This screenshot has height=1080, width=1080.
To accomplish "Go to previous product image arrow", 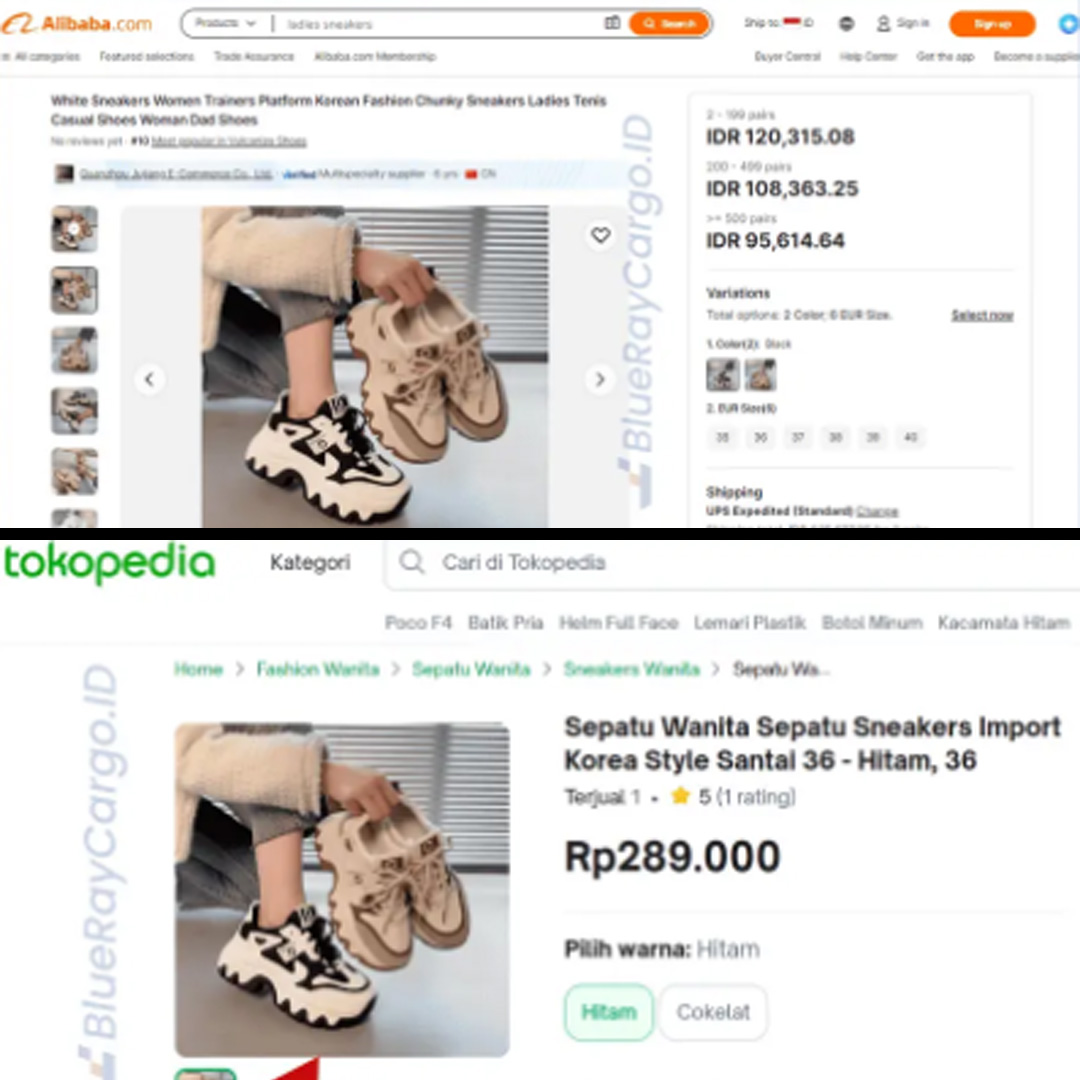I will tap(149, 379).
